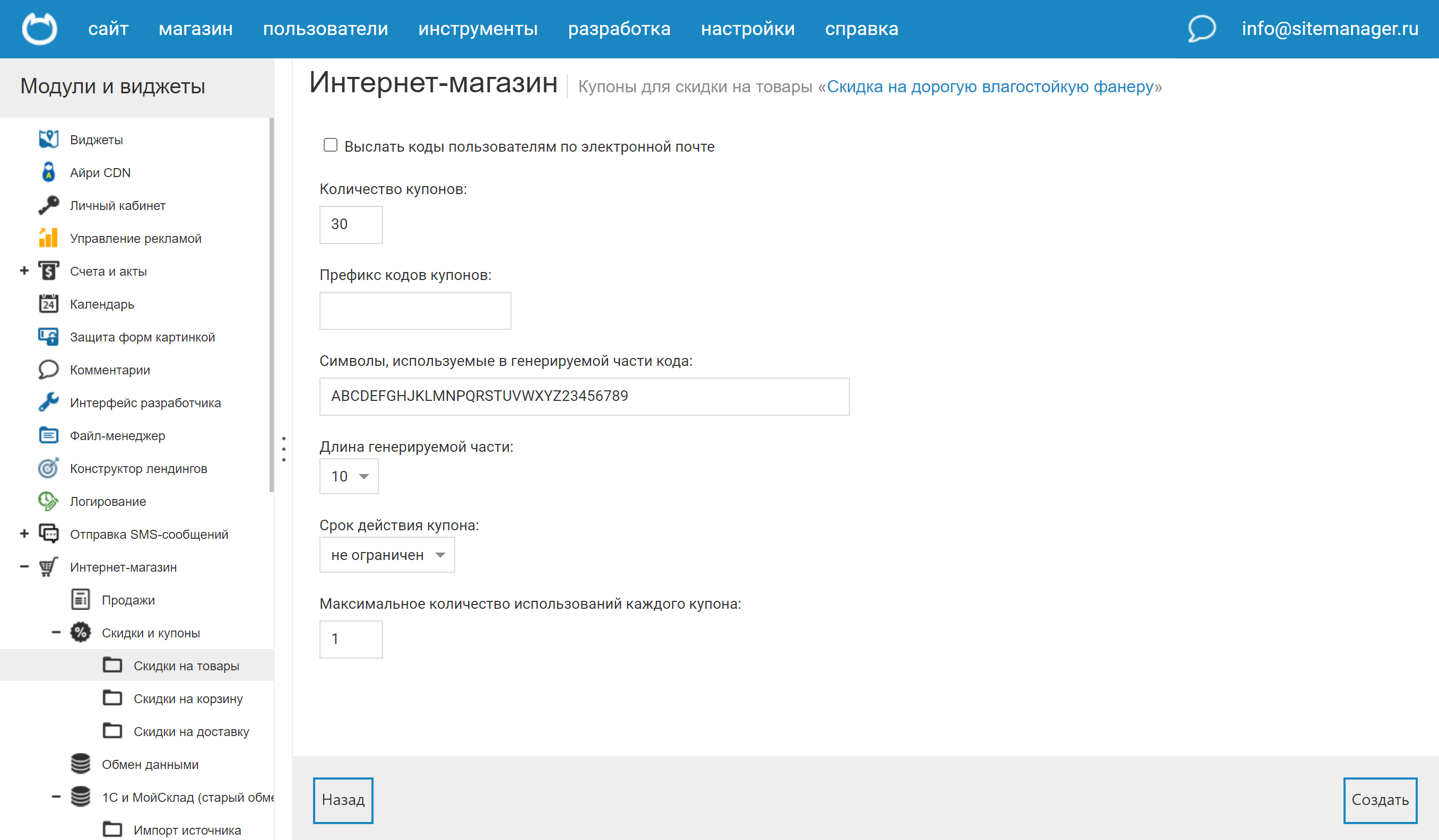The image size is (1439, 840).
Task: Enable sending codes to users by email
Action: click(x=331, y=145)
